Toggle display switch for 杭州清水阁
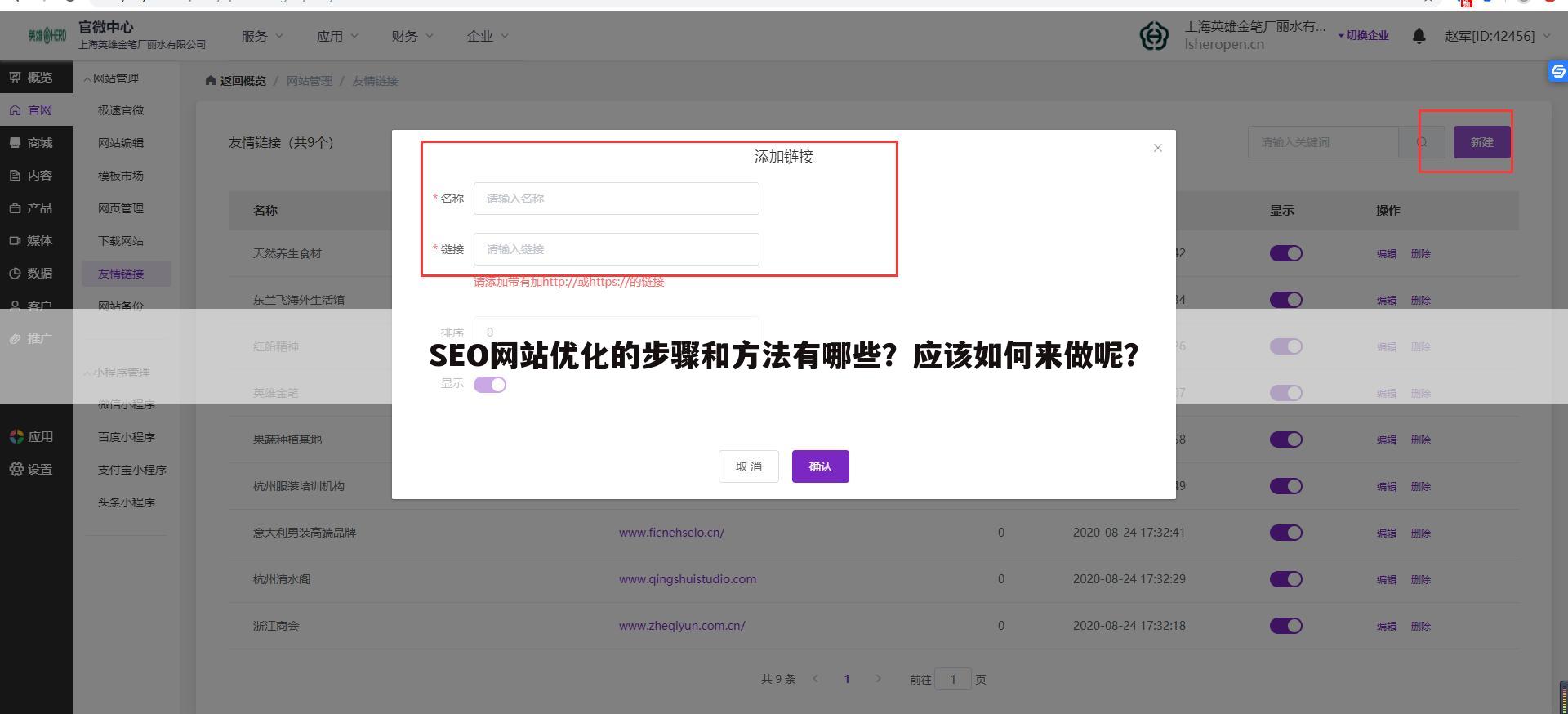Screen dimensions: 1568x714 1285,579
